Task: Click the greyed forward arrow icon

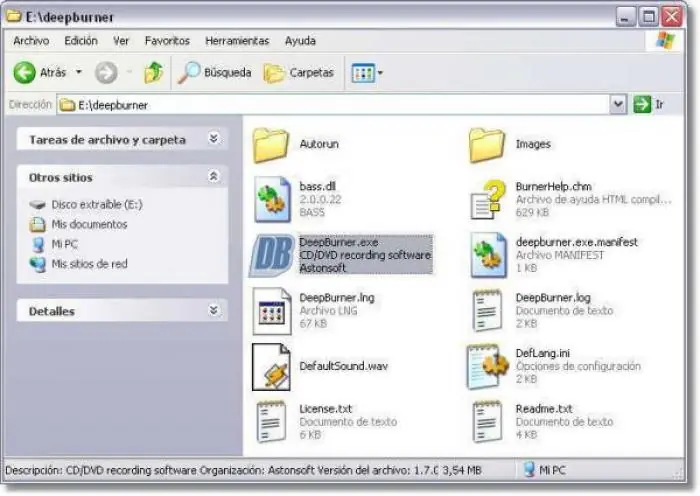Action: coord(106,72)
